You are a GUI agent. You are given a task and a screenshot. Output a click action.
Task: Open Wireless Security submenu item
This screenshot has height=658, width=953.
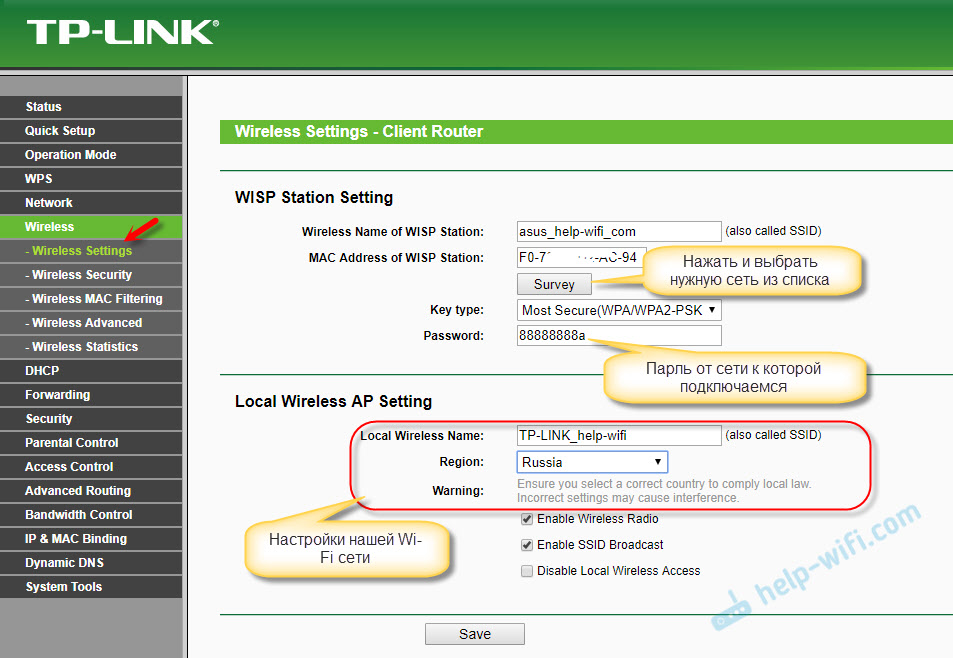tap(82, 275)
